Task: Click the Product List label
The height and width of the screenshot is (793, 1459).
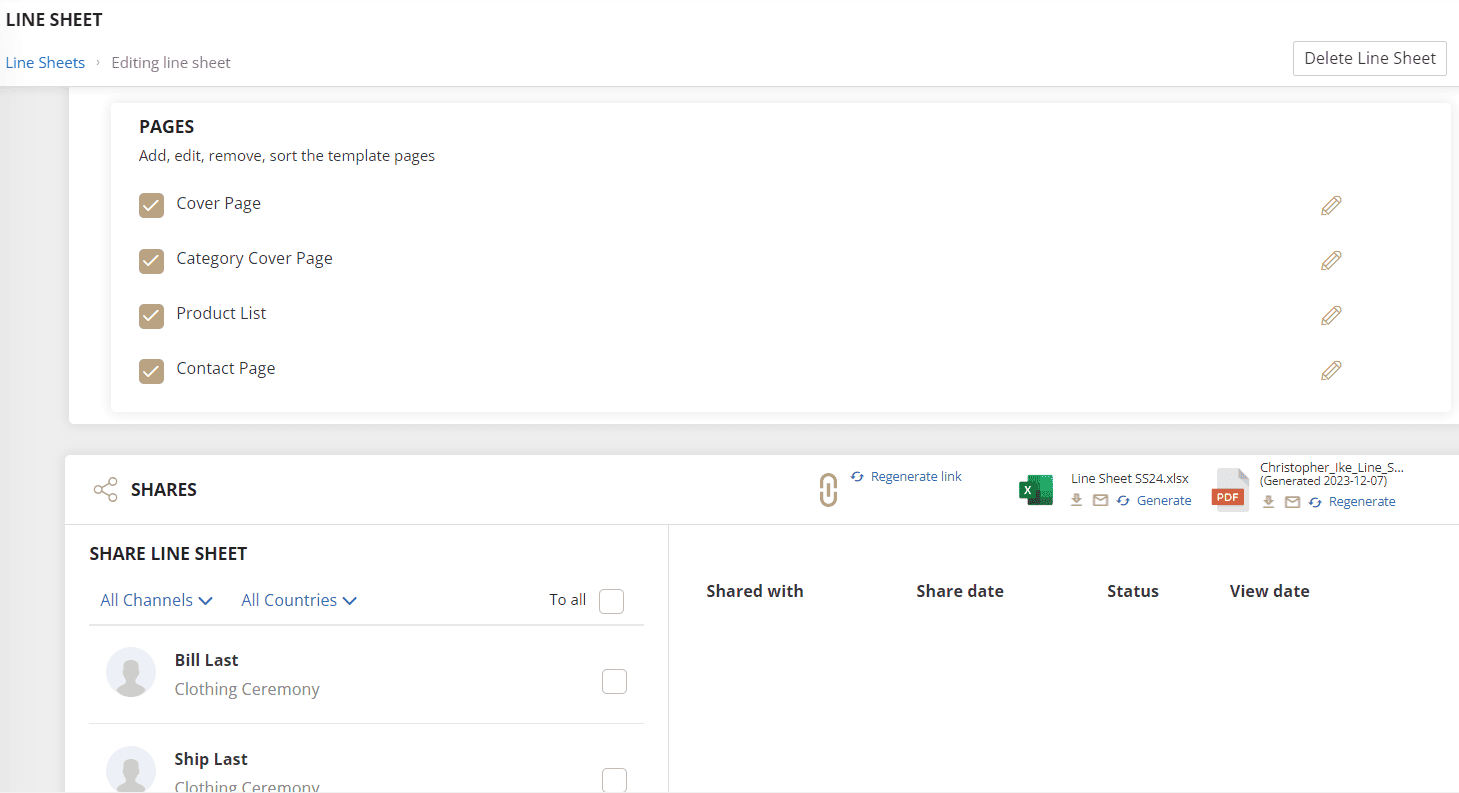Action: point(221,313)
